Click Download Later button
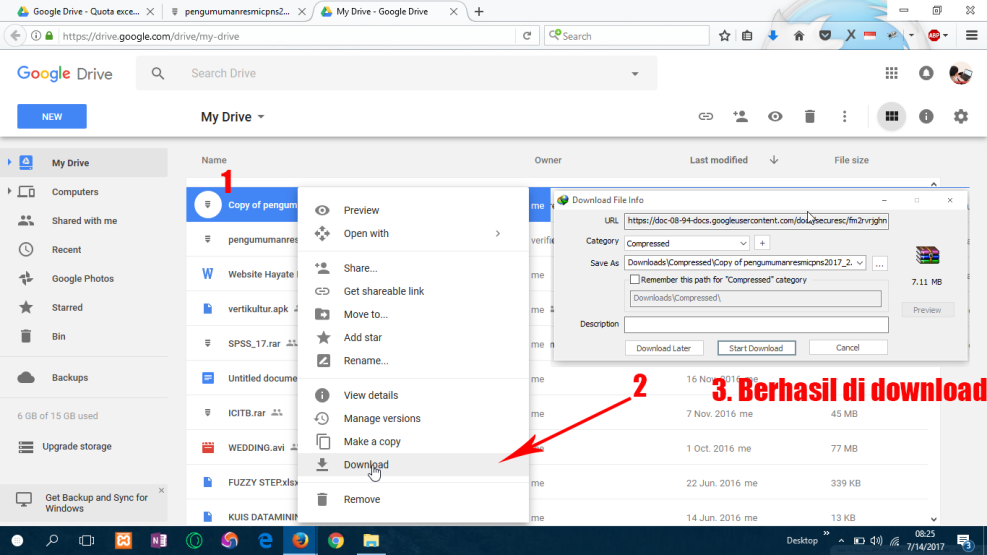Screen dimensions: 987x555 663,348
